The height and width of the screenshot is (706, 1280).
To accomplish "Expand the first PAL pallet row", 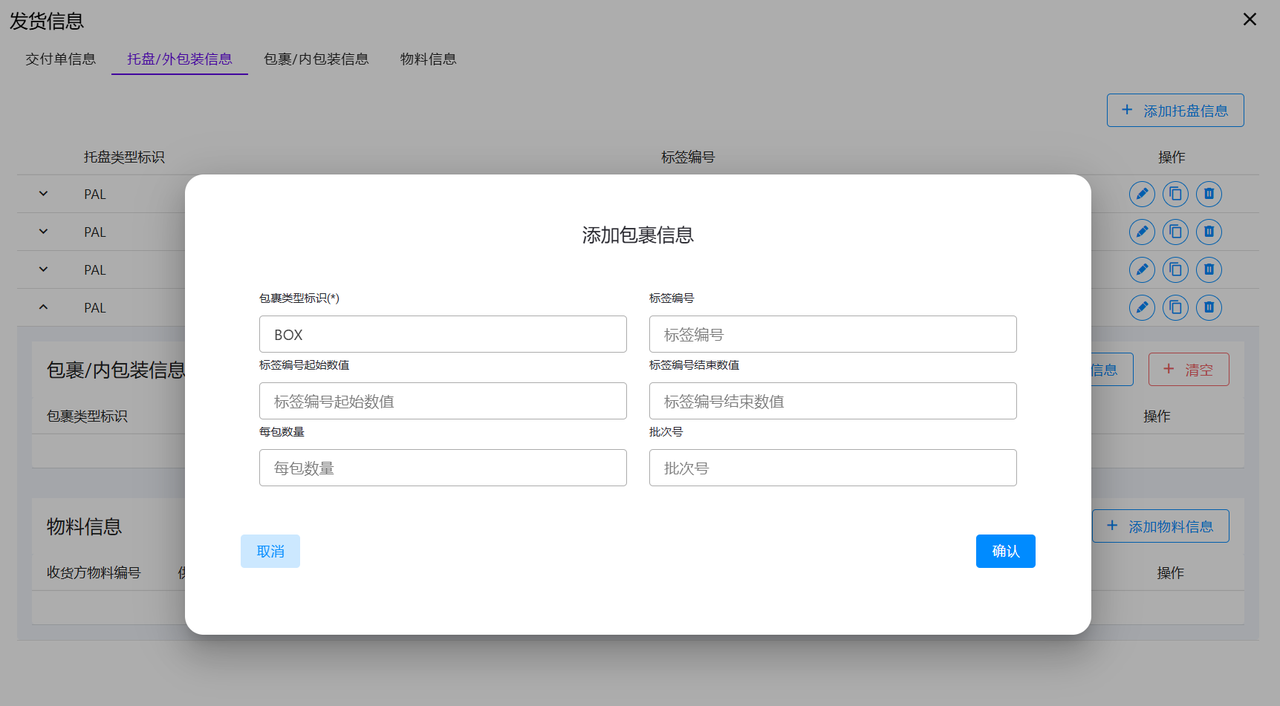I will coord(43,194).
